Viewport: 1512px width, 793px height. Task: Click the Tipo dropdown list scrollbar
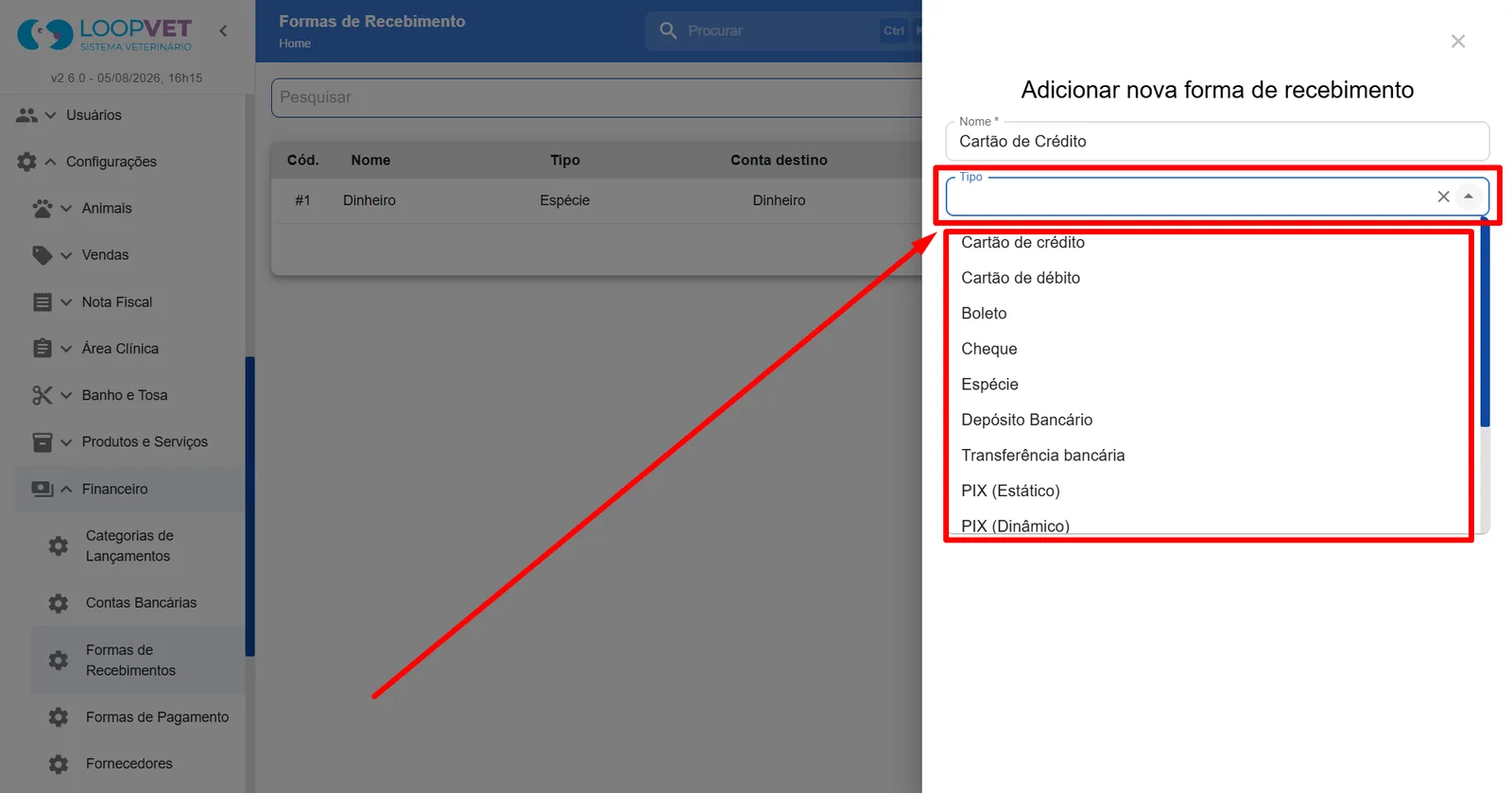coord(1485,324)
